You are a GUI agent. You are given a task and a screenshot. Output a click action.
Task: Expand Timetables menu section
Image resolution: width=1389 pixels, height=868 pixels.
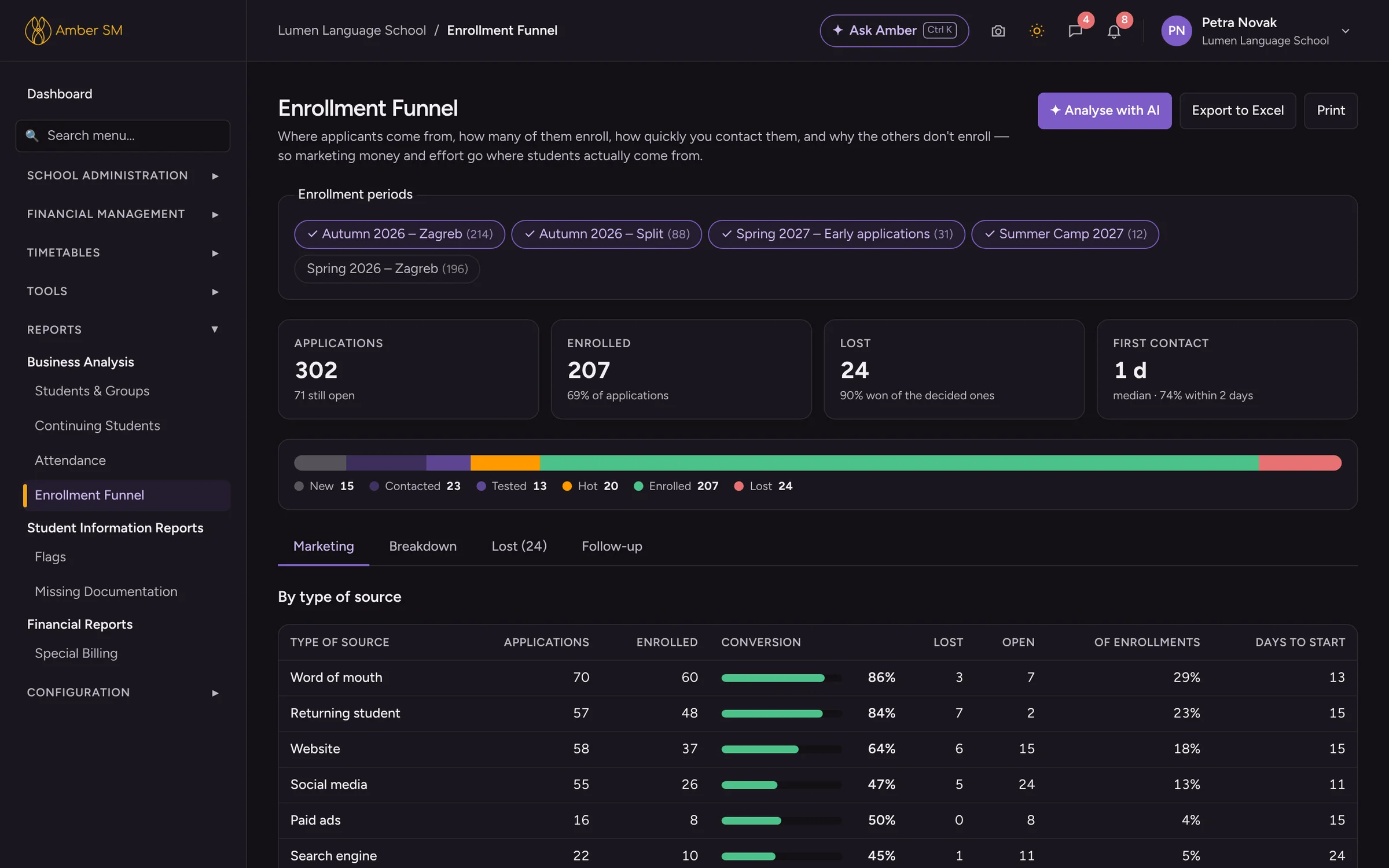(123, 252)
